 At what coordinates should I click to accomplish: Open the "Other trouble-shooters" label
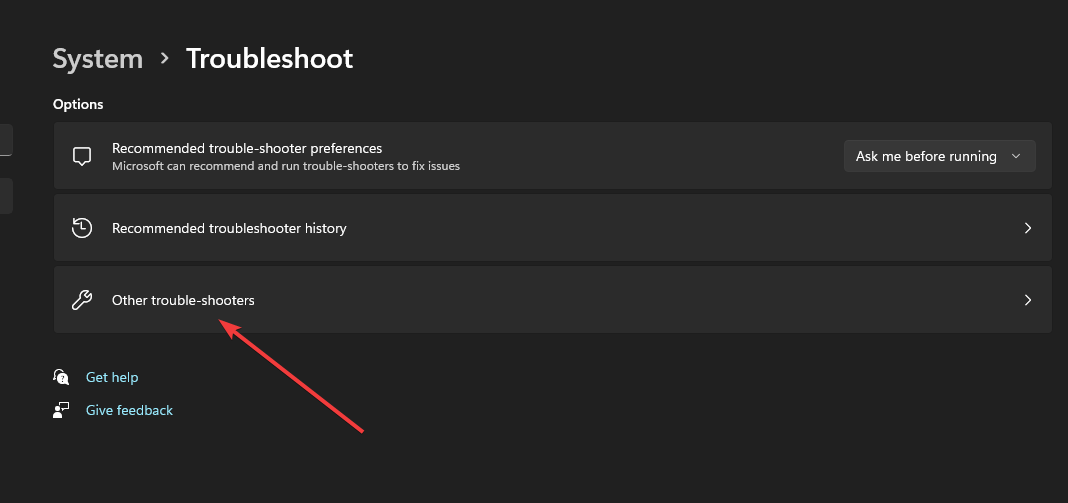183,300
